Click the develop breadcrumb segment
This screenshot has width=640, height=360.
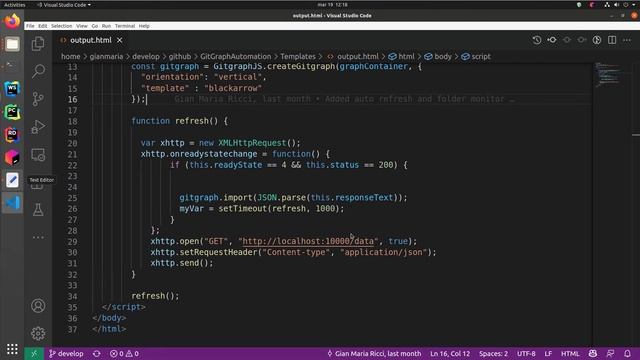tap(146, 56)
